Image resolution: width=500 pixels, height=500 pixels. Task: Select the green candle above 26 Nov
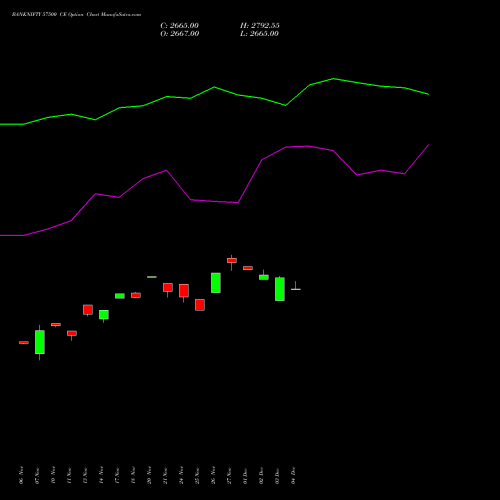point(216,283)
